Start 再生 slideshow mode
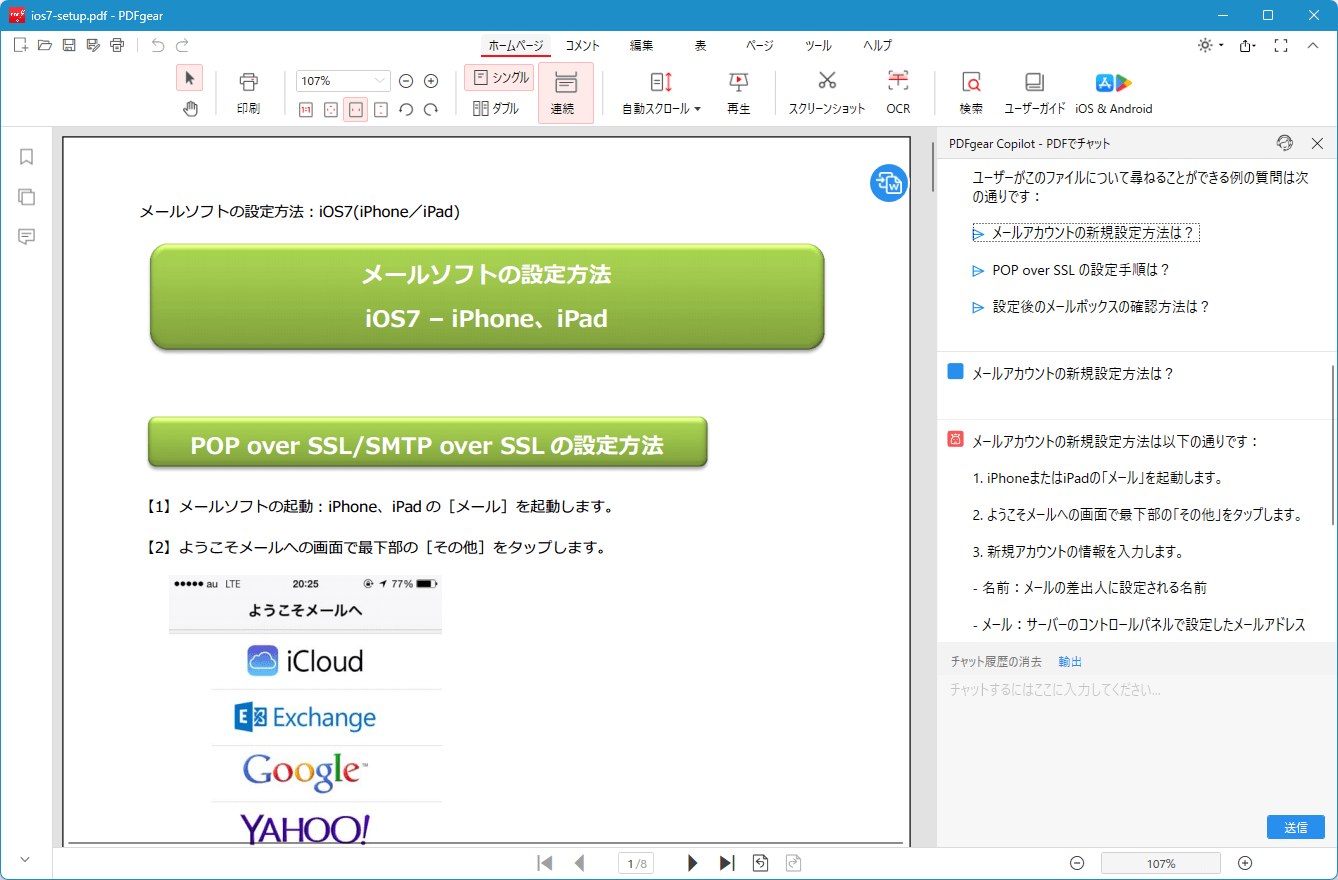 738,93
